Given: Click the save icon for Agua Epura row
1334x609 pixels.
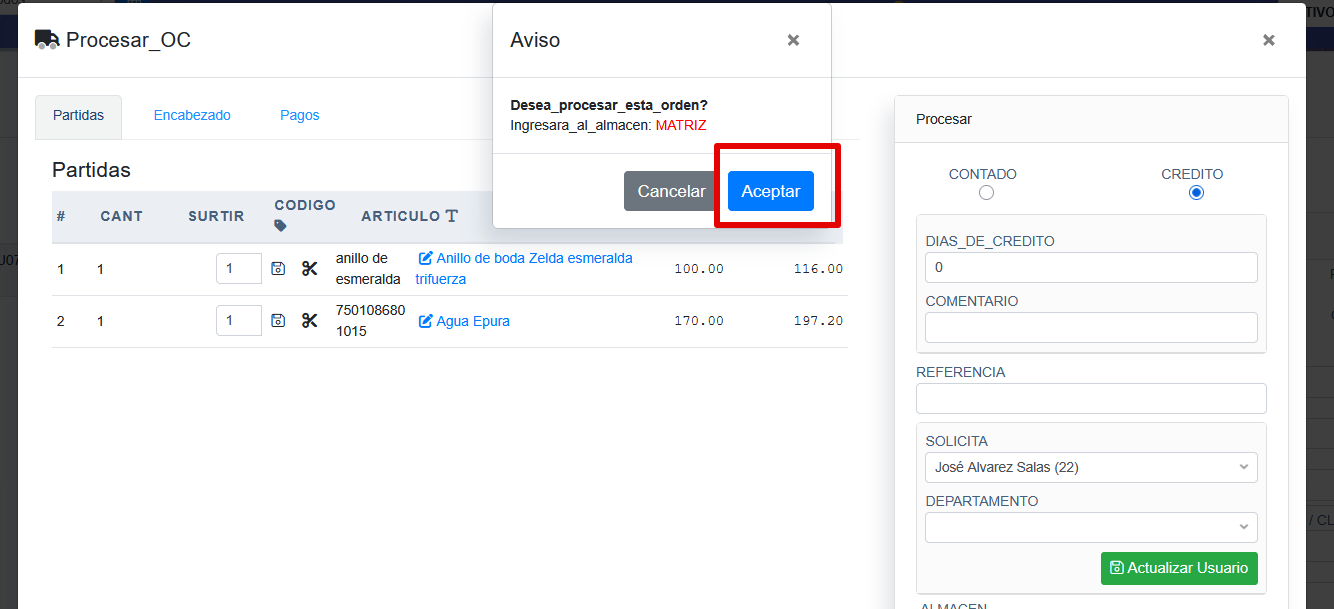Looking at the screenshot, I should click(x=278, y=320).
